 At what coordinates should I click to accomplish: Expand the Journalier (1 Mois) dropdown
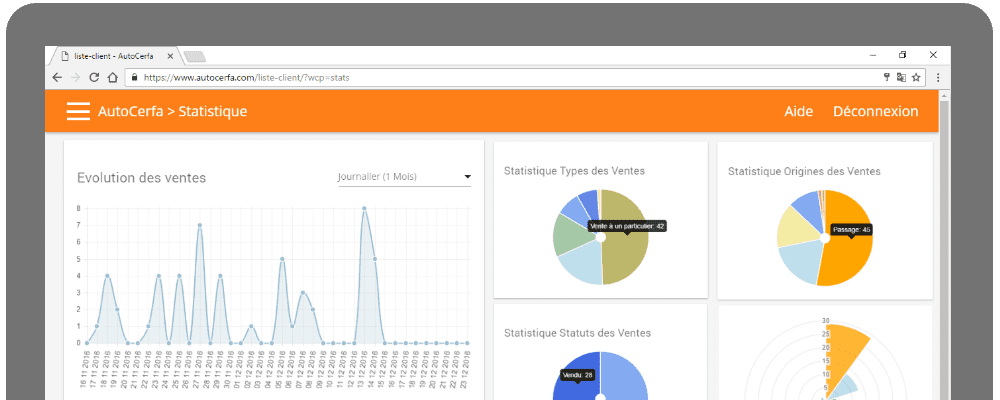tap(404, 178)
